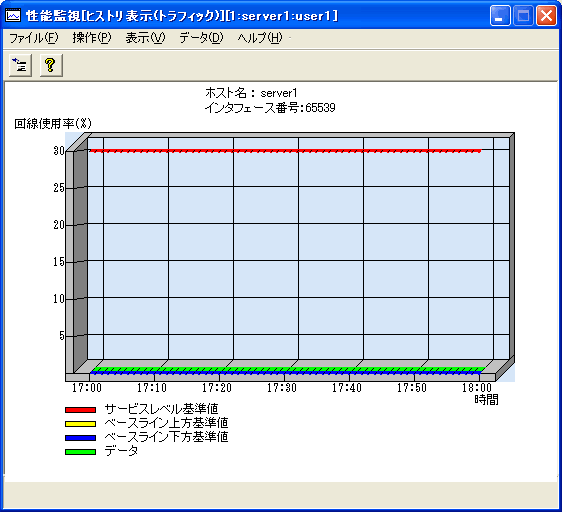562x512 pixels.
Task: Click the red サービスレベル基準値 legend swatch
Action: tap(81, 409)
